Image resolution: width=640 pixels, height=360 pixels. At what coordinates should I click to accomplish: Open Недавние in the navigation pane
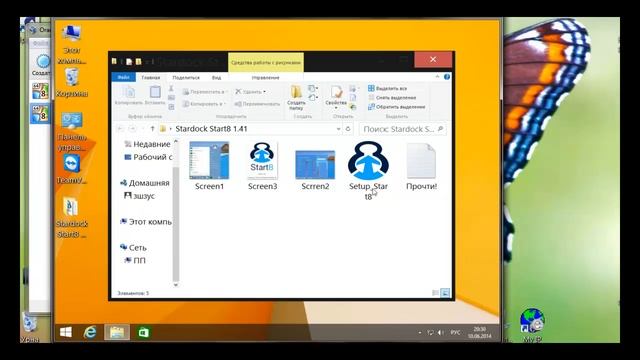[148, 144]
